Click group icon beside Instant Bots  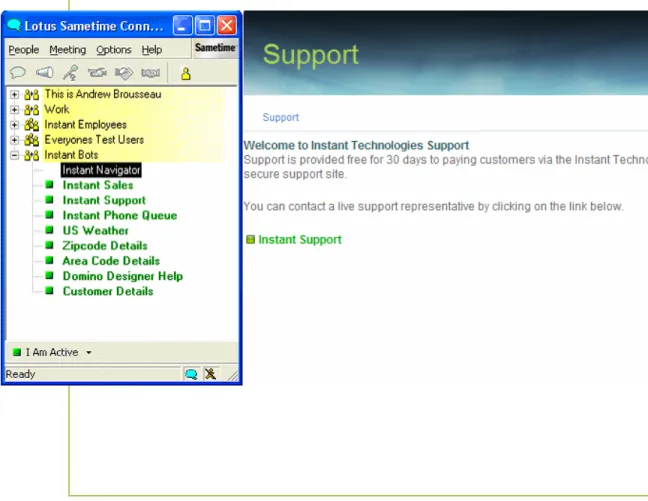click(31, 155)
